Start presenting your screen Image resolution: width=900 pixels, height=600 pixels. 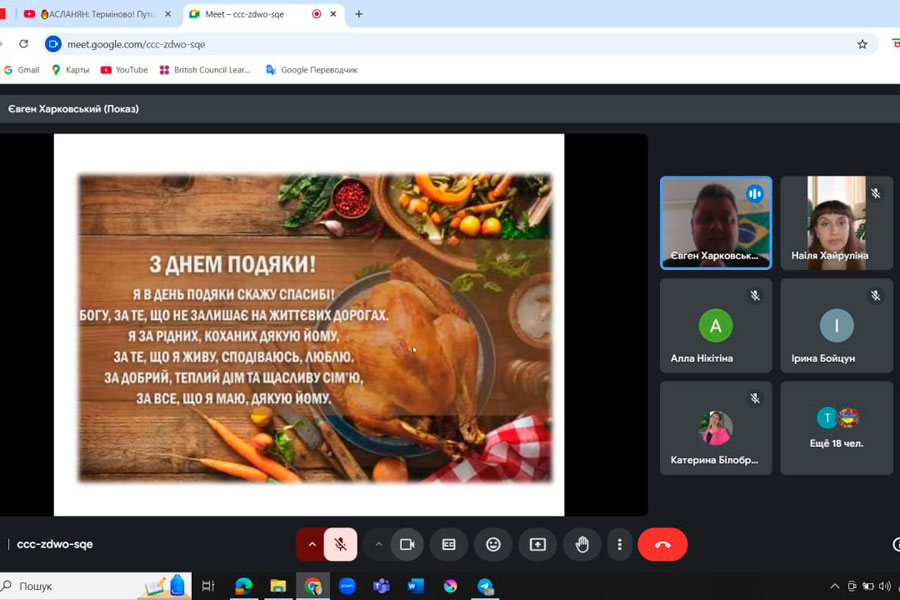[x=538, y=544]
